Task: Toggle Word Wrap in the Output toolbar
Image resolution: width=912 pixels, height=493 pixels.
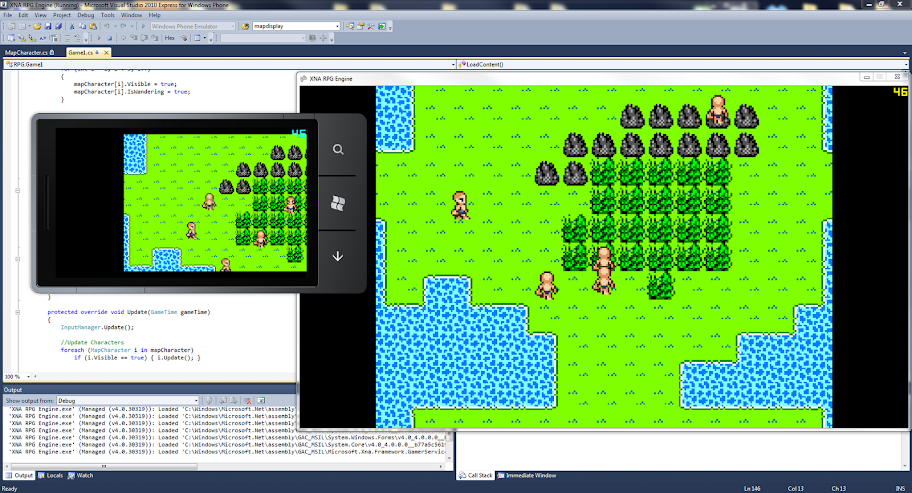Action: click(x=261, y=401)
